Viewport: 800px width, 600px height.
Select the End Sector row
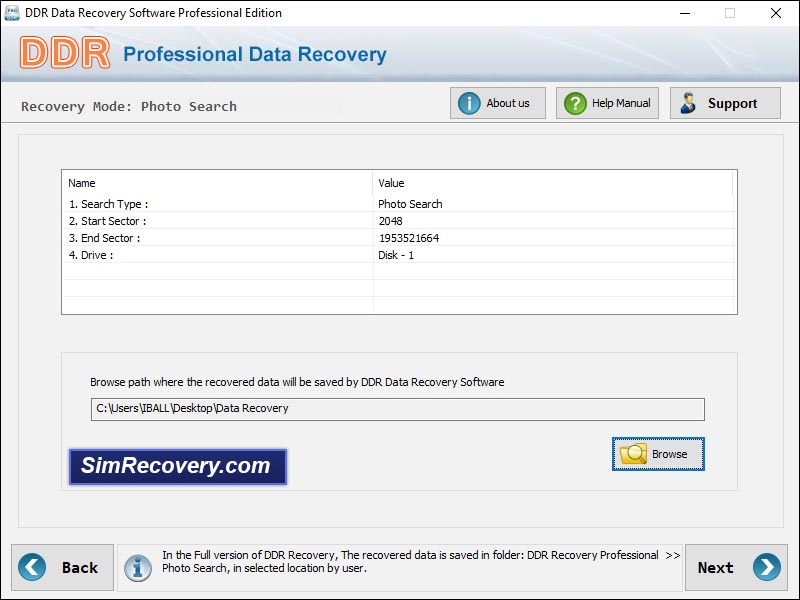click(x=399, y=238)
